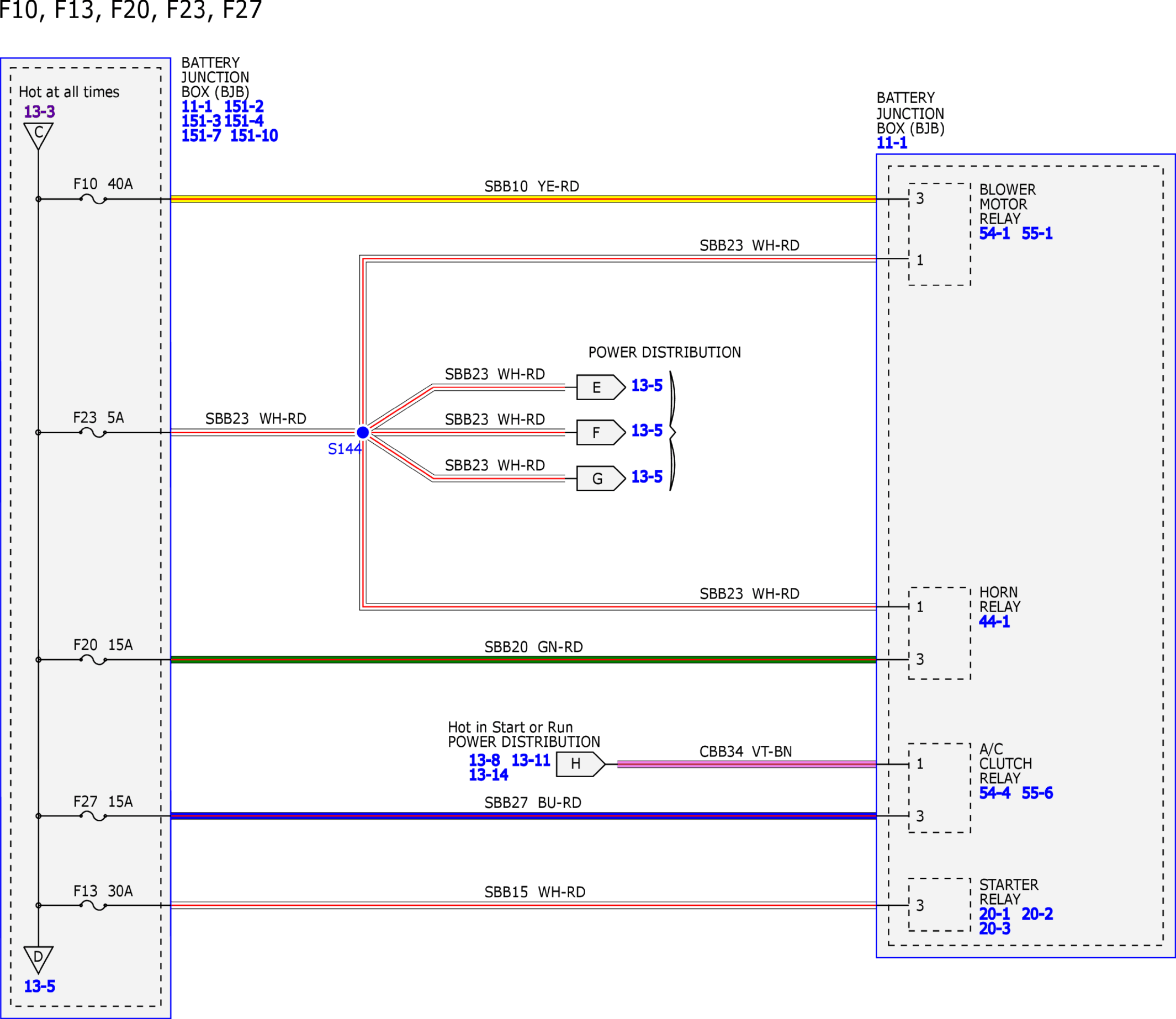Follow the 151-10 Battery Junction Box link
Screen dimensions: 1176x1019
click(253, 136)
